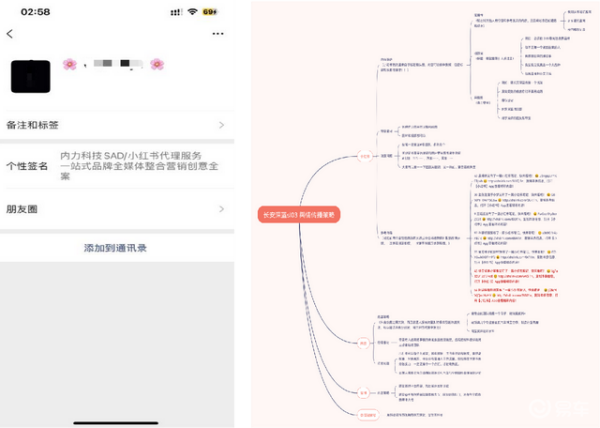Tap the 02:58 clock in status bar
Viewport: 600px width, 428px height.
pyautogui.click(x=35, y=11)
